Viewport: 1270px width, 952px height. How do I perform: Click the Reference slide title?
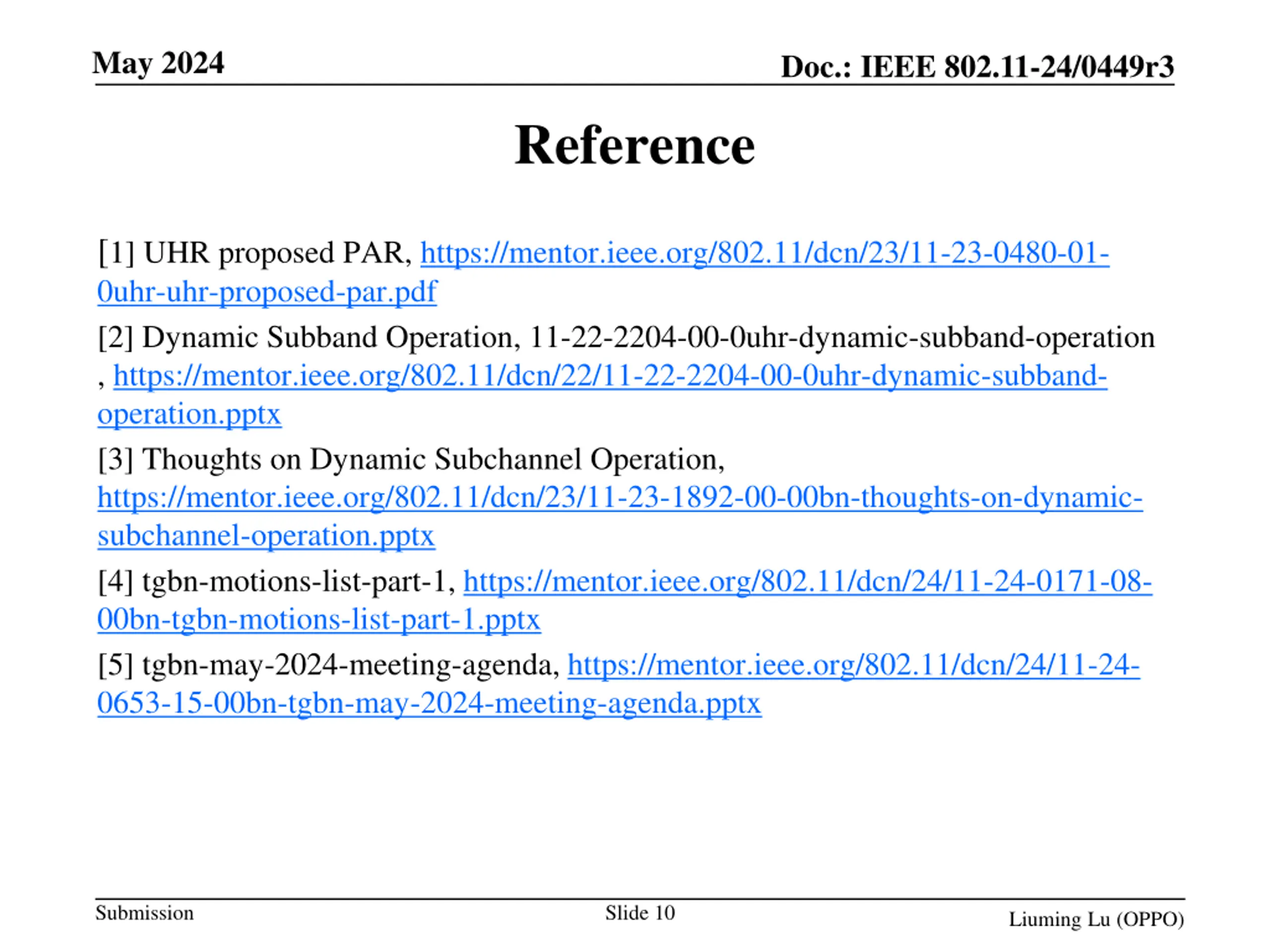coord(635,145)
